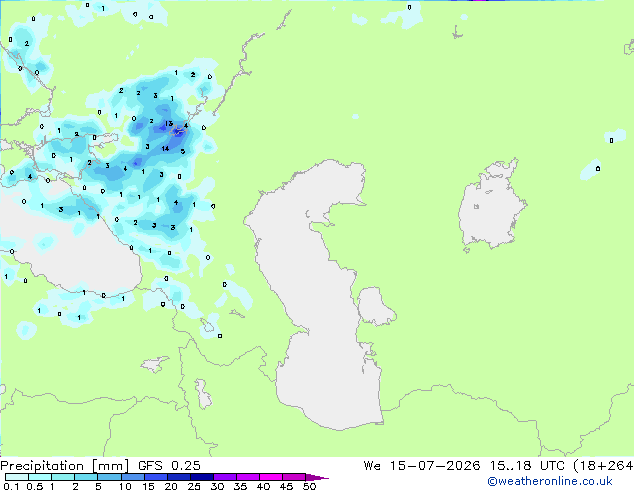Click the 'We 15-07-2026' date text

(x=422, y=466)
